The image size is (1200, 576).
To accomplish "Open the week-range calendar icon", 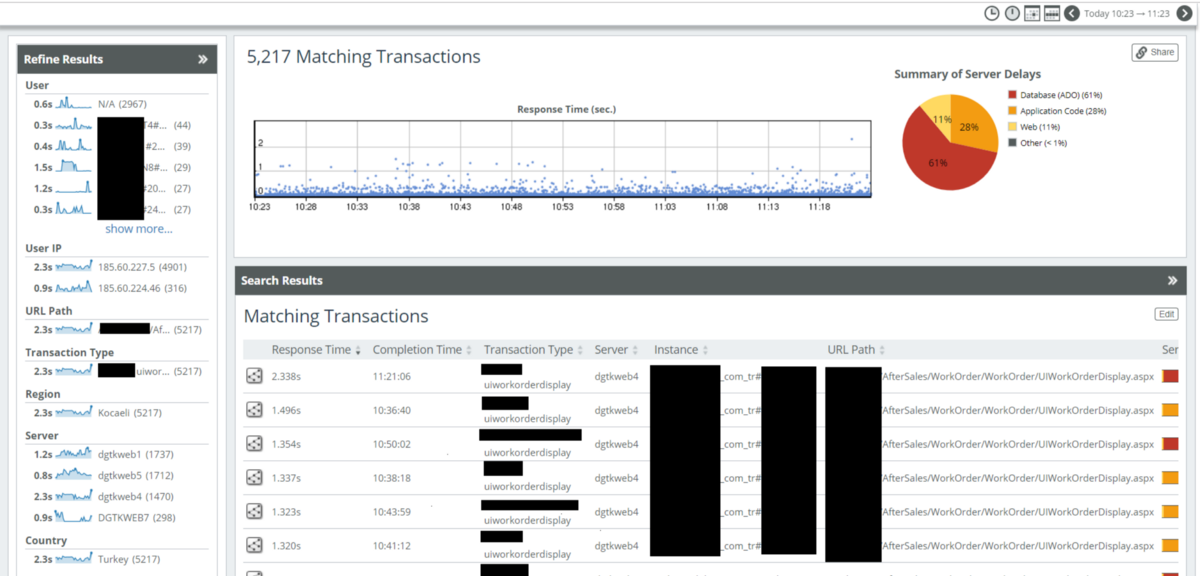I will (1051, 13).
